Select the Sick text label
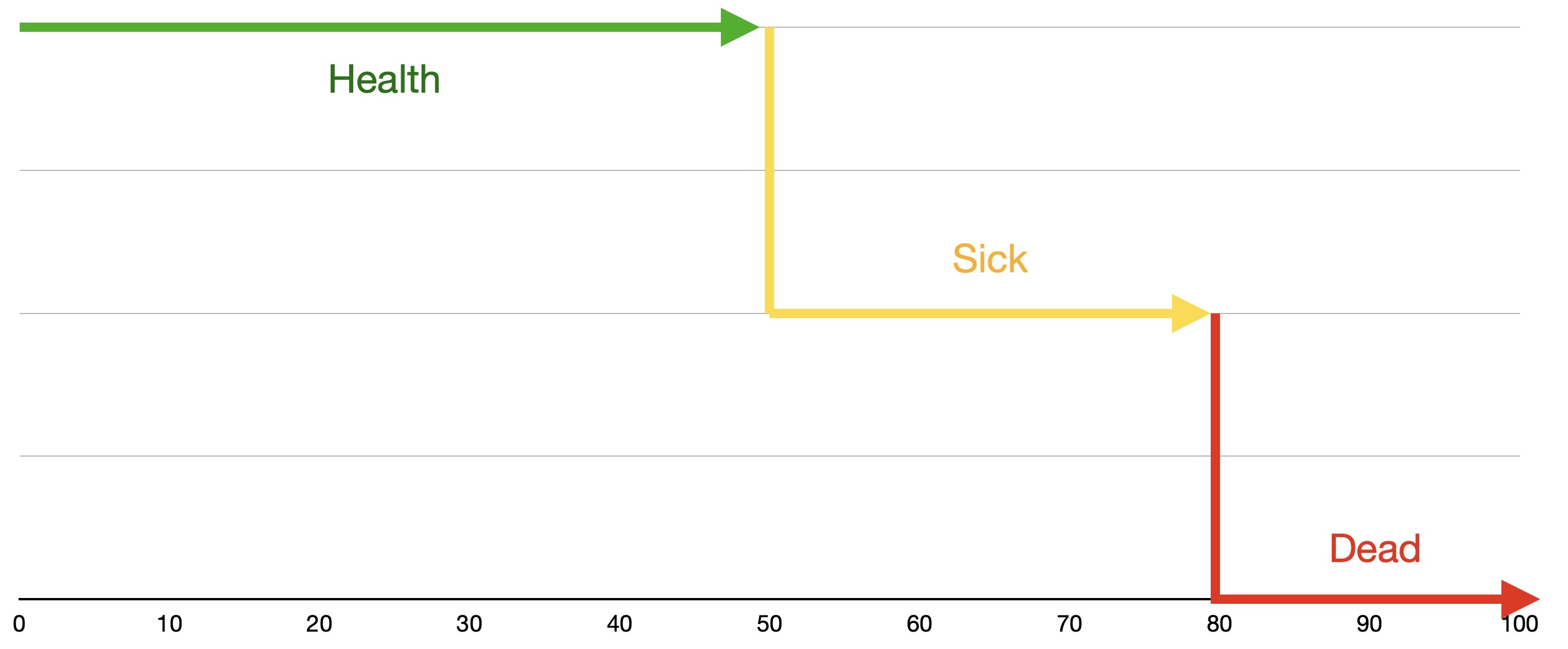 pos(990,258)
